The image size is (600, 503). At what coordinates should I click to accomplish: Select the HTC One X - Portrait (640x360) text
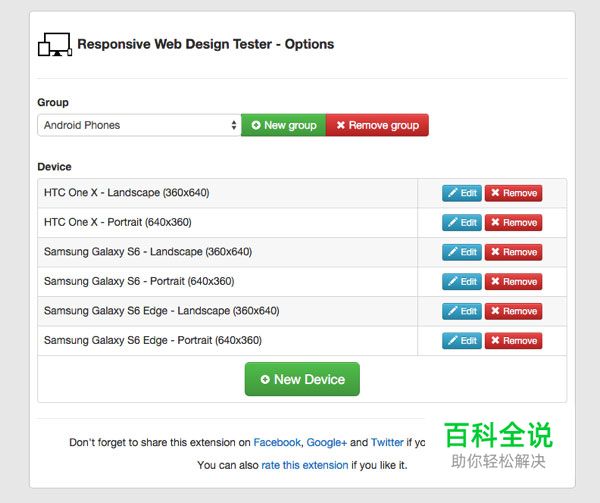click(118, 222)
